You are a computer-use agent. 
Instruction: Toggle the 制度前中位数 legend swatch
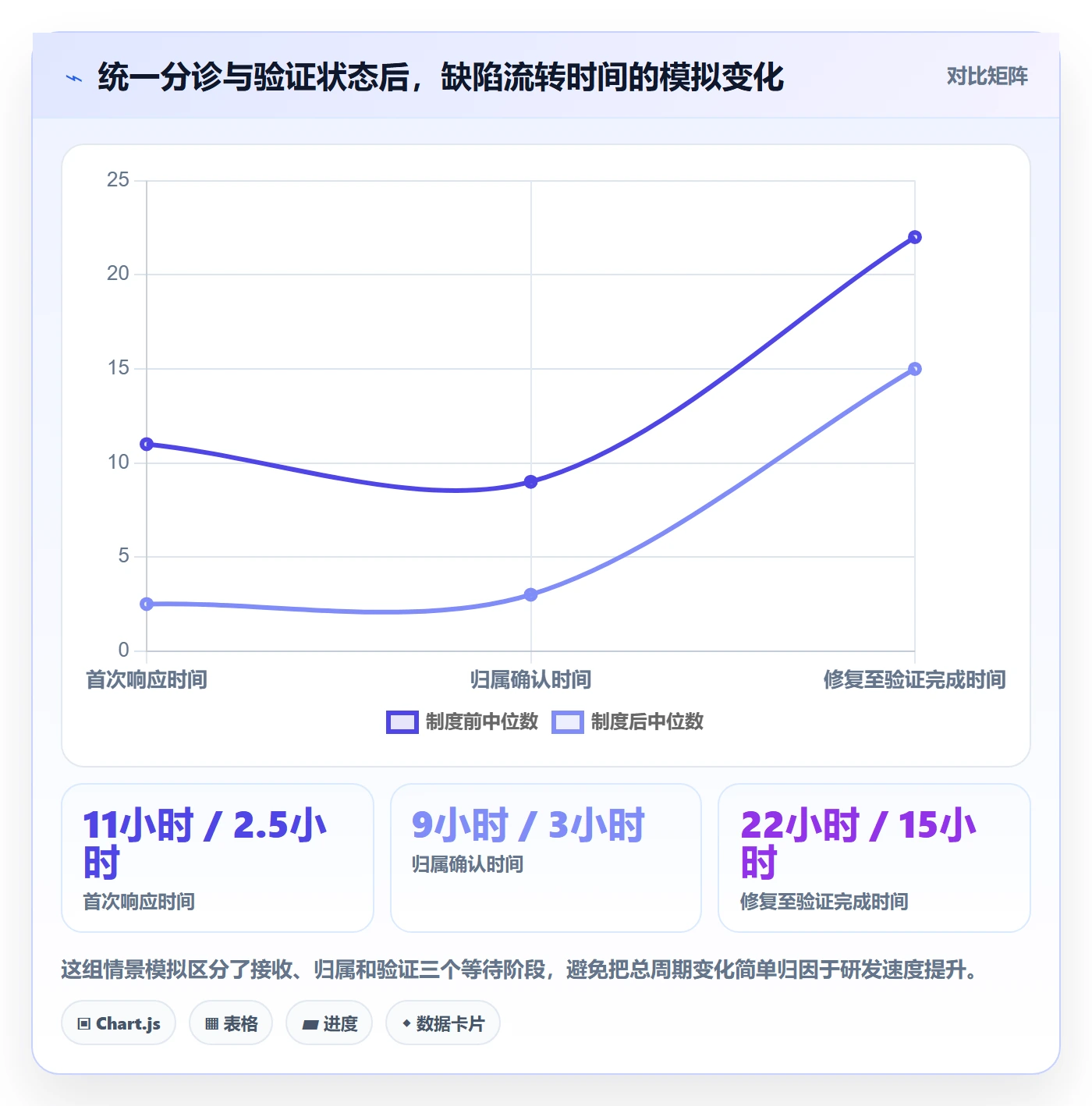pyautogui.click(x=402, y=722)
